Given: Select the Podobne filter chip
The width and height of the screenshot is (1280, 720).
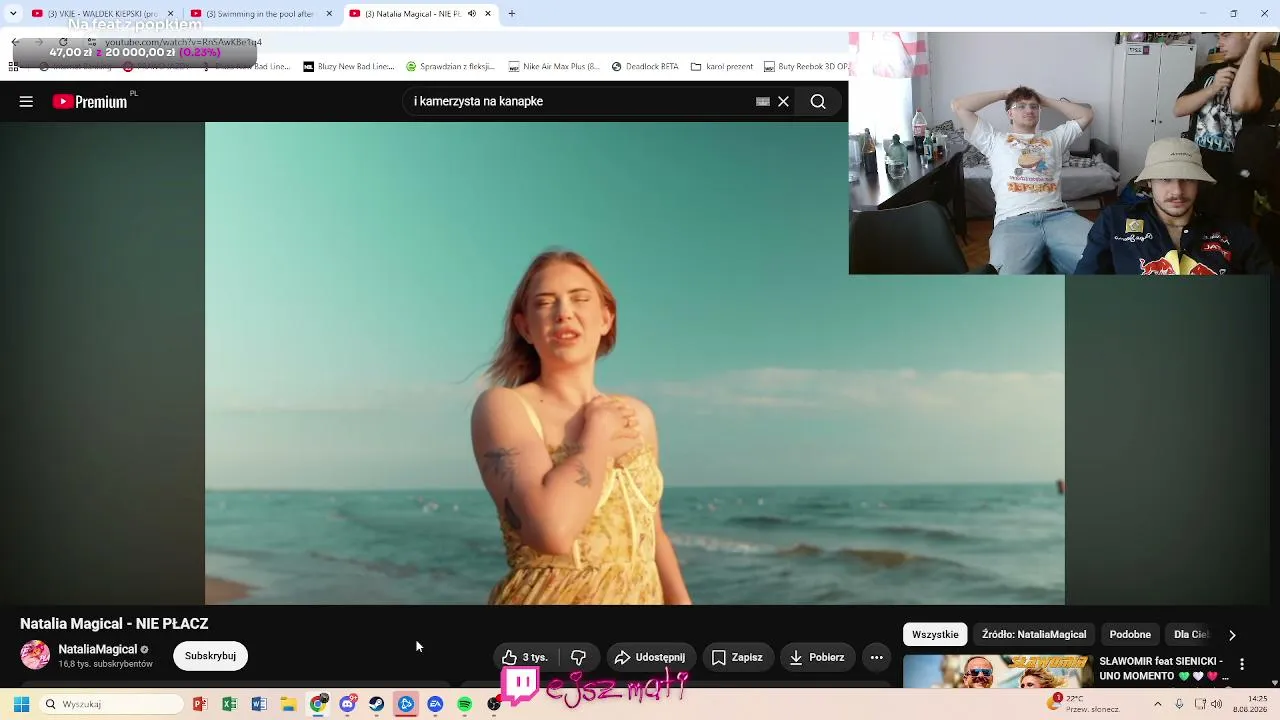Looking at the screenshot, I should tap(1130, 634).
